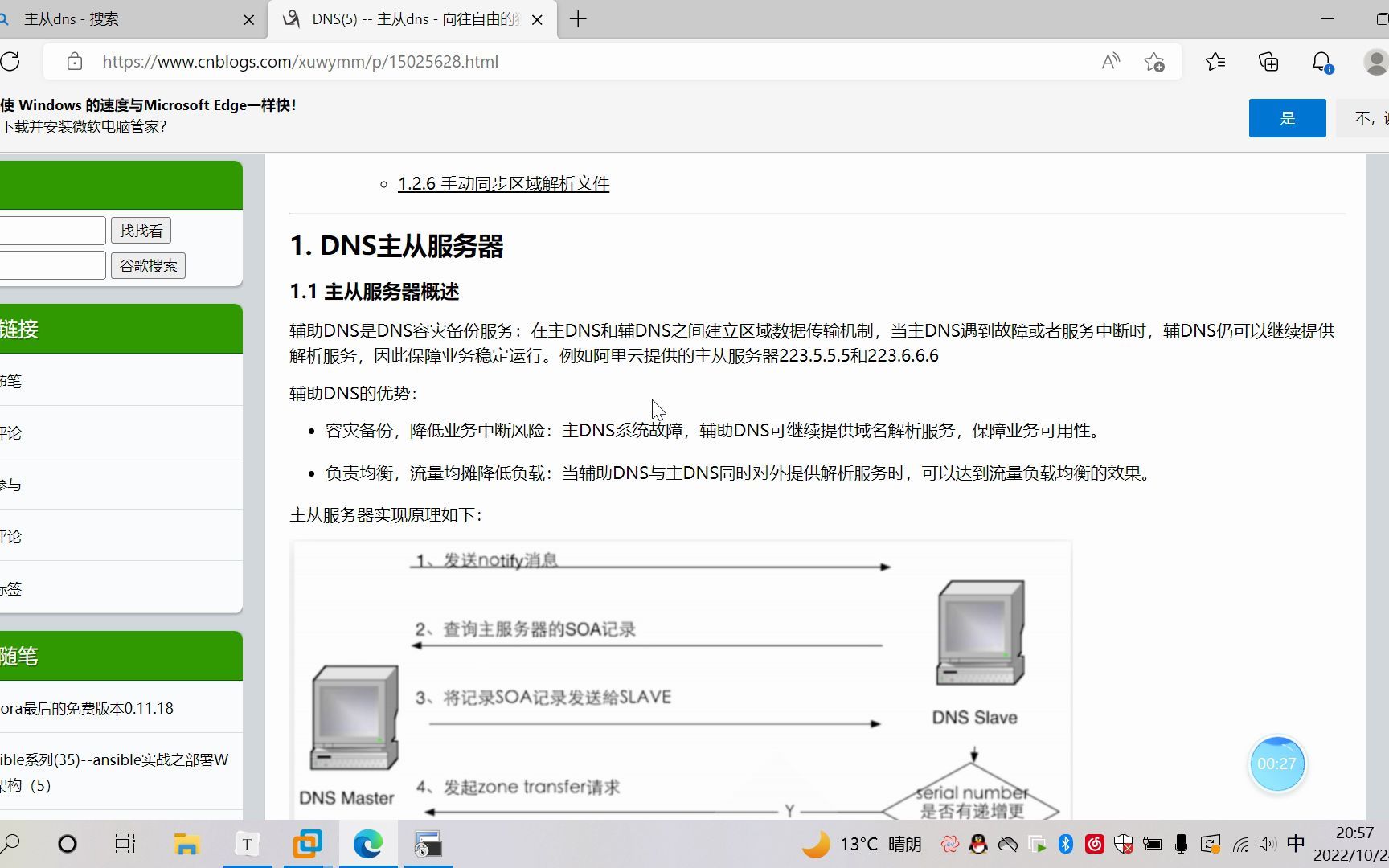The height and width of the screenshot is (868, 1389).
Task: Open the favorites list dropdown
Action: pyautogui.click(x=1215, y=61)
